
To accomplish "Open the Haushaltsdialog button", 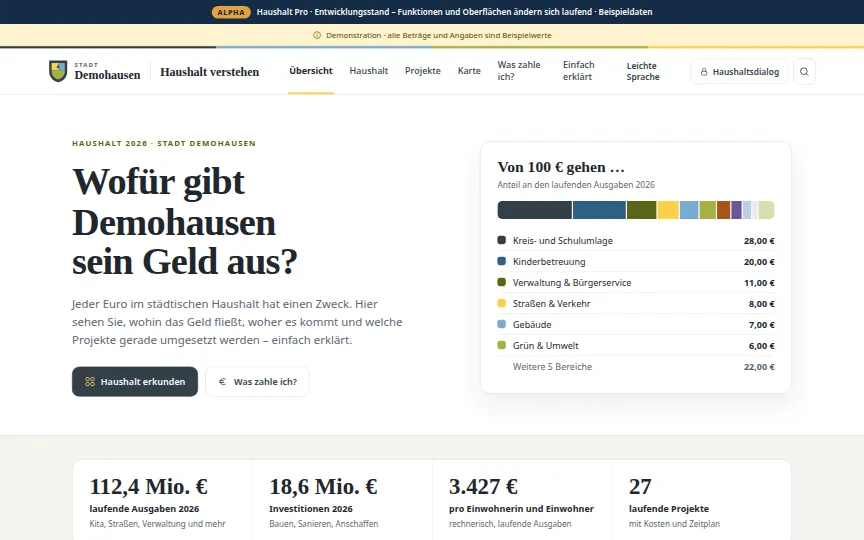I will (739, 72).
